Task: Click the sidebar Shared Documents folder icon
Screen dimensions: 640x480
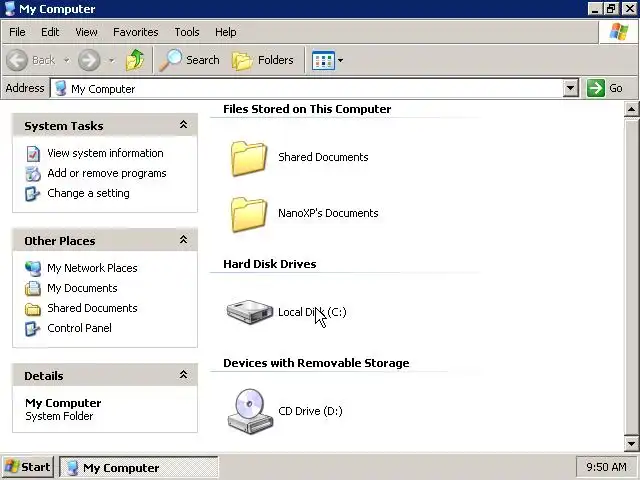Action: pos(33,309)
